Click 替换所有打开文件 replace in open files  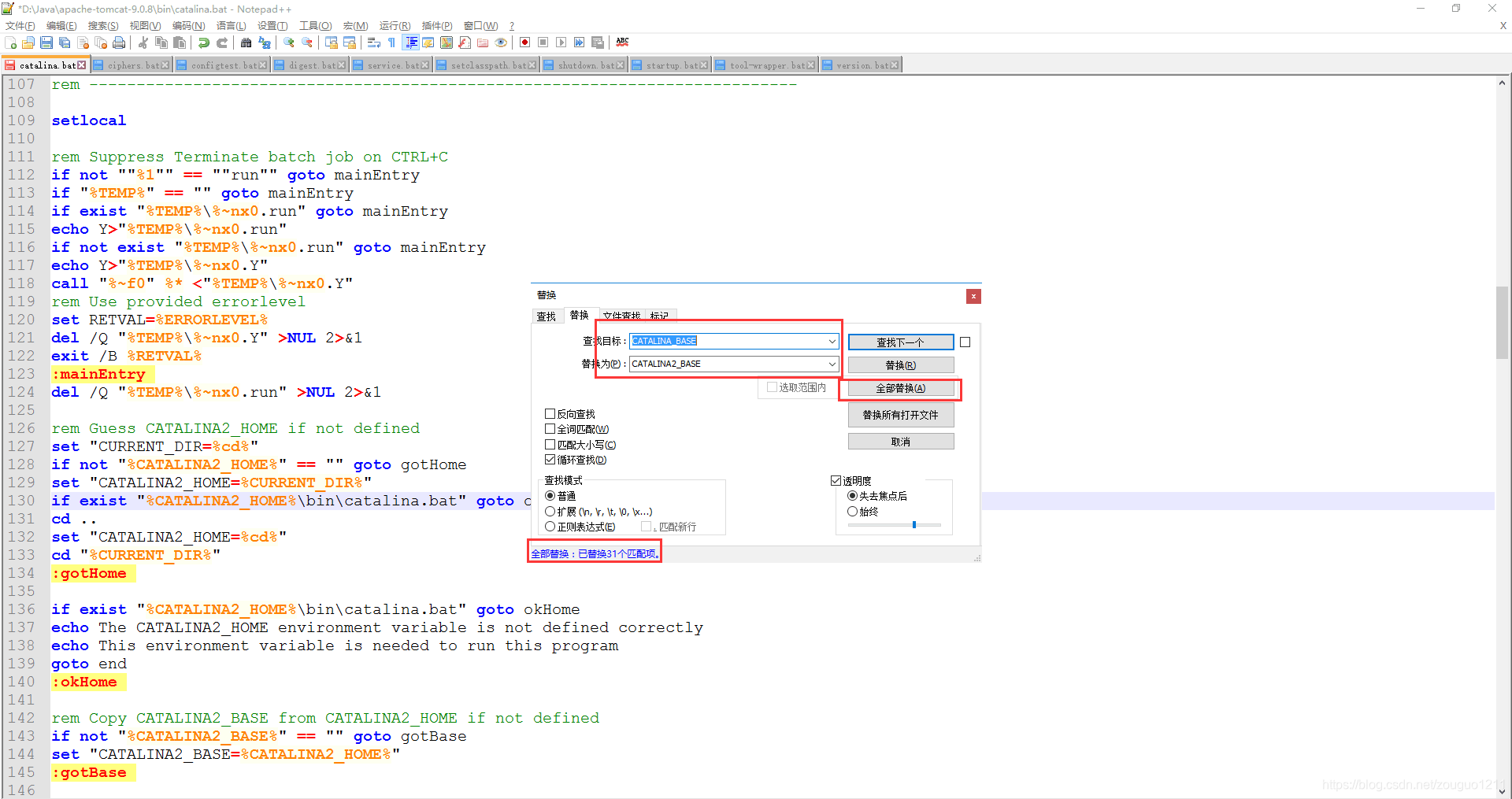tap(901, 415)
